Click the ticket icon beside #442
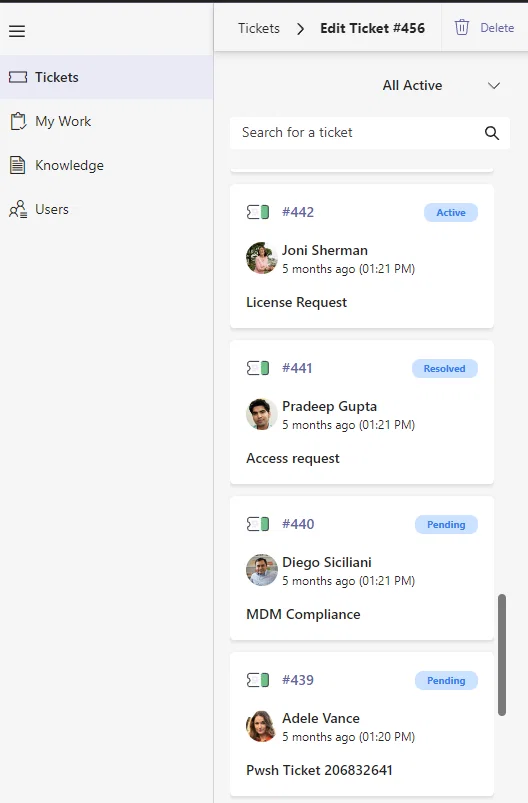Image resolution: width=528 pixels, height=803 pixels. point(258,212)
